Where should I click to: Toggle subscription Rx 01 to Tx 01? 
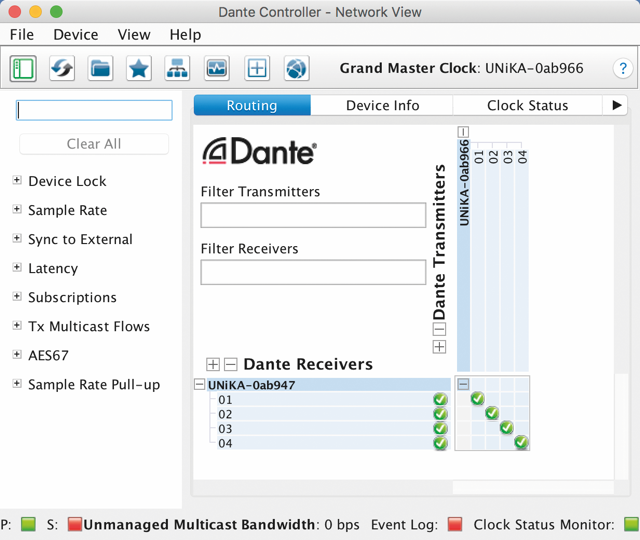click(x=478, y=398)
